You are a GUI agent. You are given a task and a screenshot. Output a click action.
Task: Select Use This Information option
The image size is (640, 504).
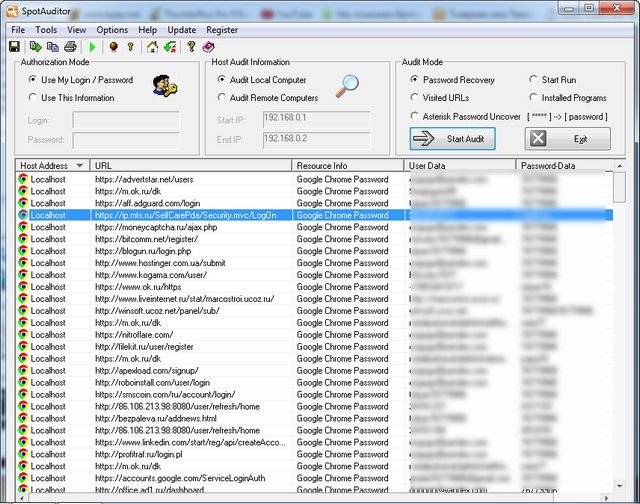(32, 97)
